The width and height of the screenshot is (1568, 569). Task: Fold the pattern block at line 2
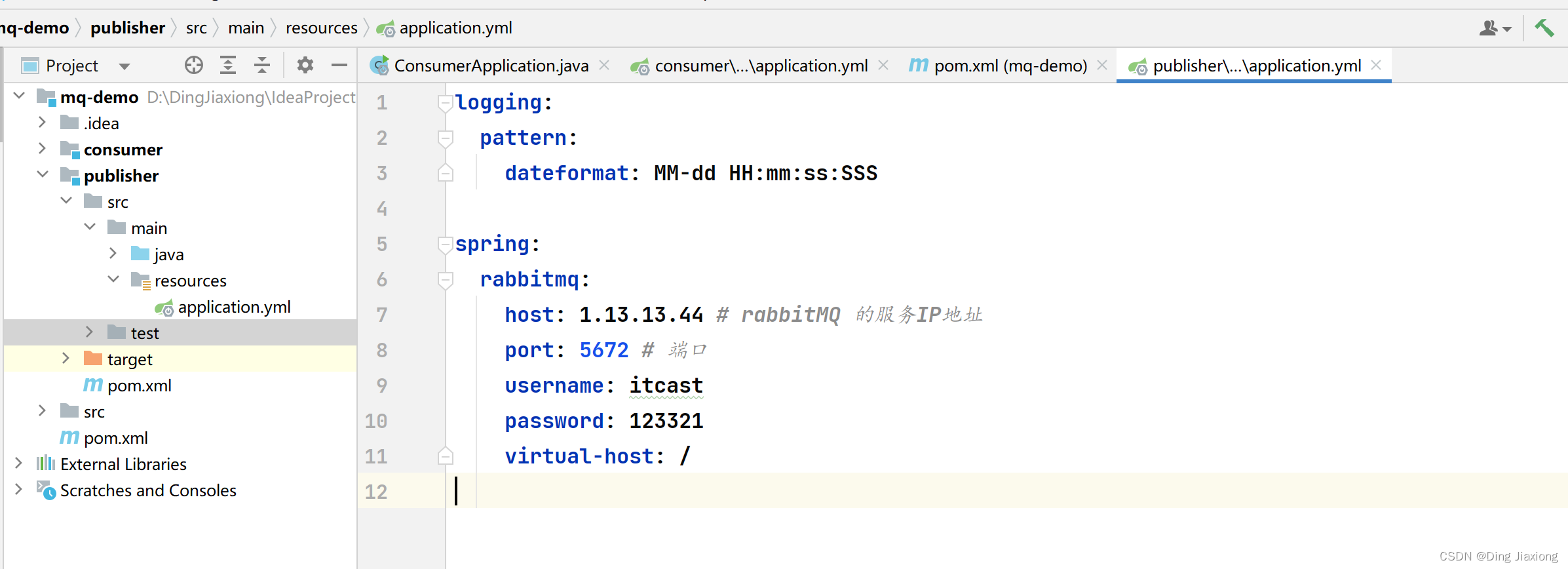(446, 138)
